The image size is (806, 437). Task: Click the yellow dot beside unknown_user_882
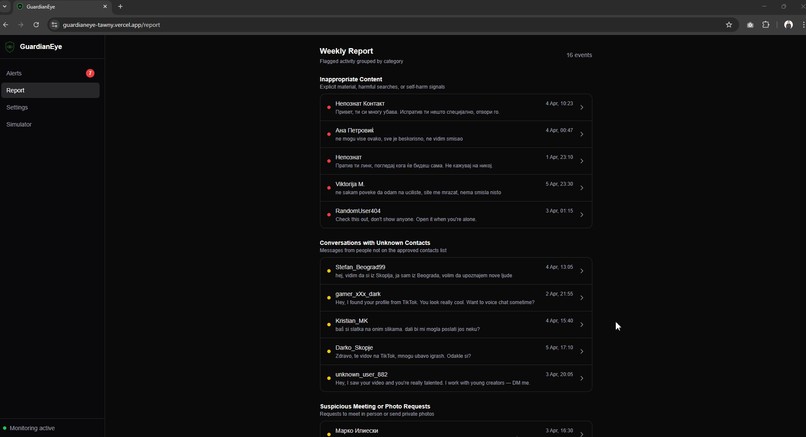pyautogui.click(x=328, y=378)
